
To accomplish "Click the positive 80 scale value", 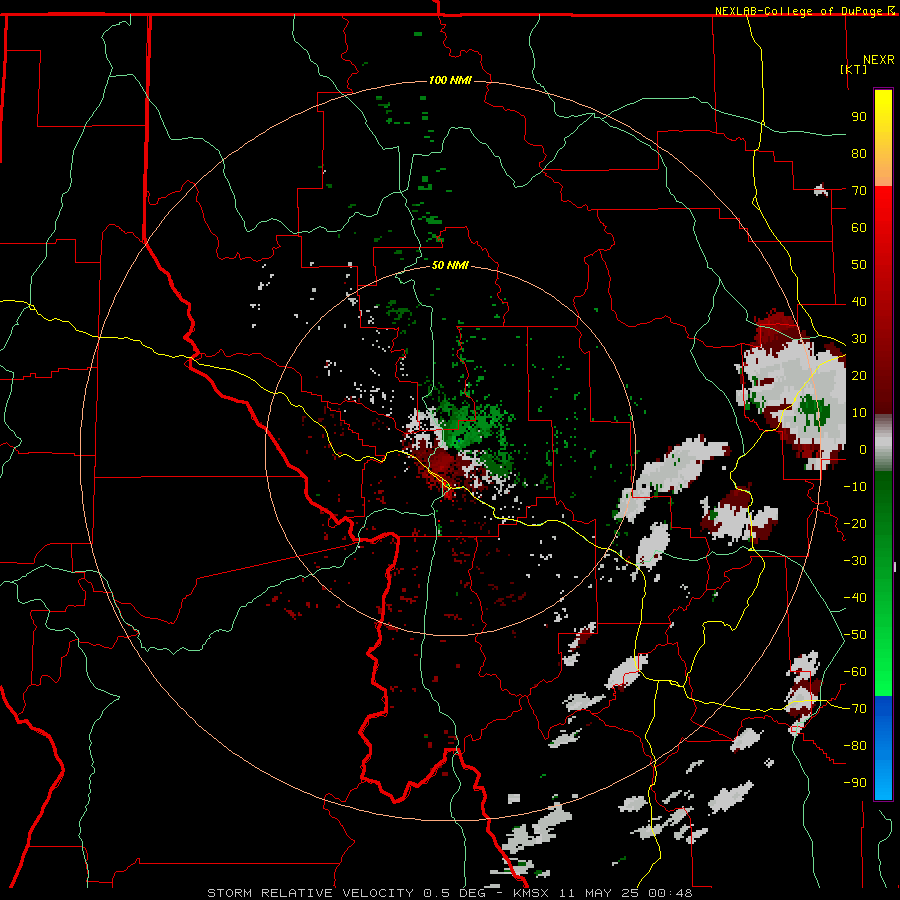I will point(859,154).
